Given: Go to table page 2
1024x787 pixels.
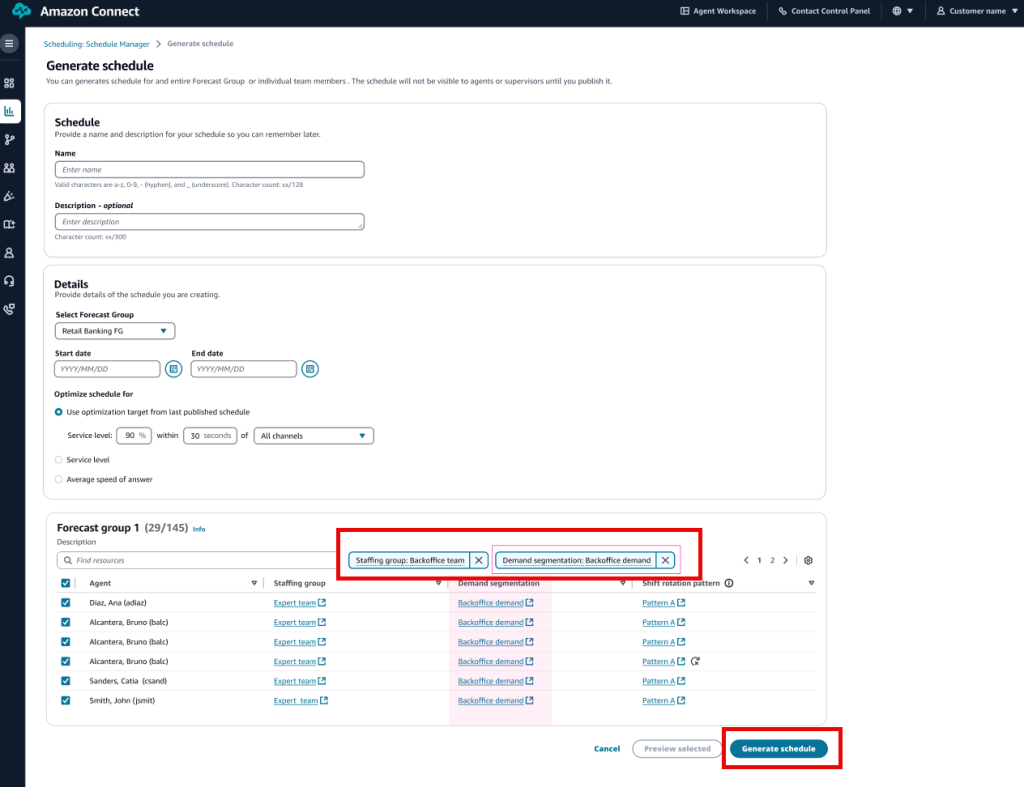Looking at the screenshot, I should pyautogui.click(x=772, y=560).
